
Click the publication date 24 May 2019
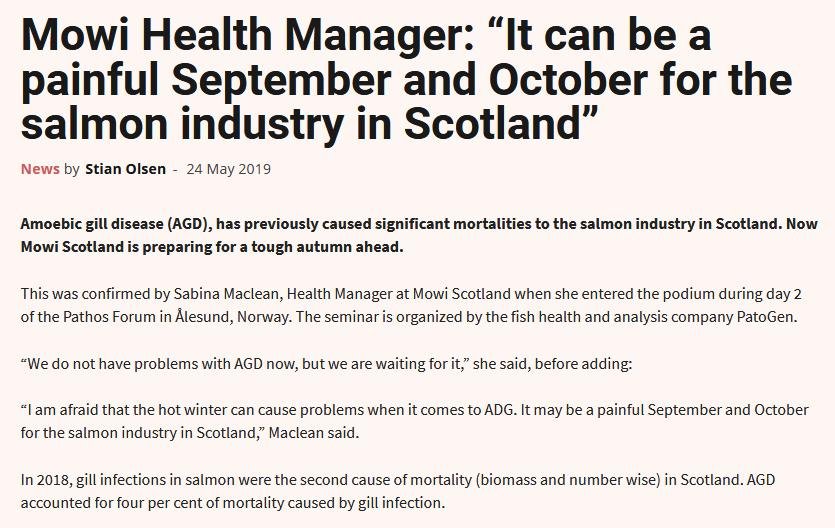(228, 169)
